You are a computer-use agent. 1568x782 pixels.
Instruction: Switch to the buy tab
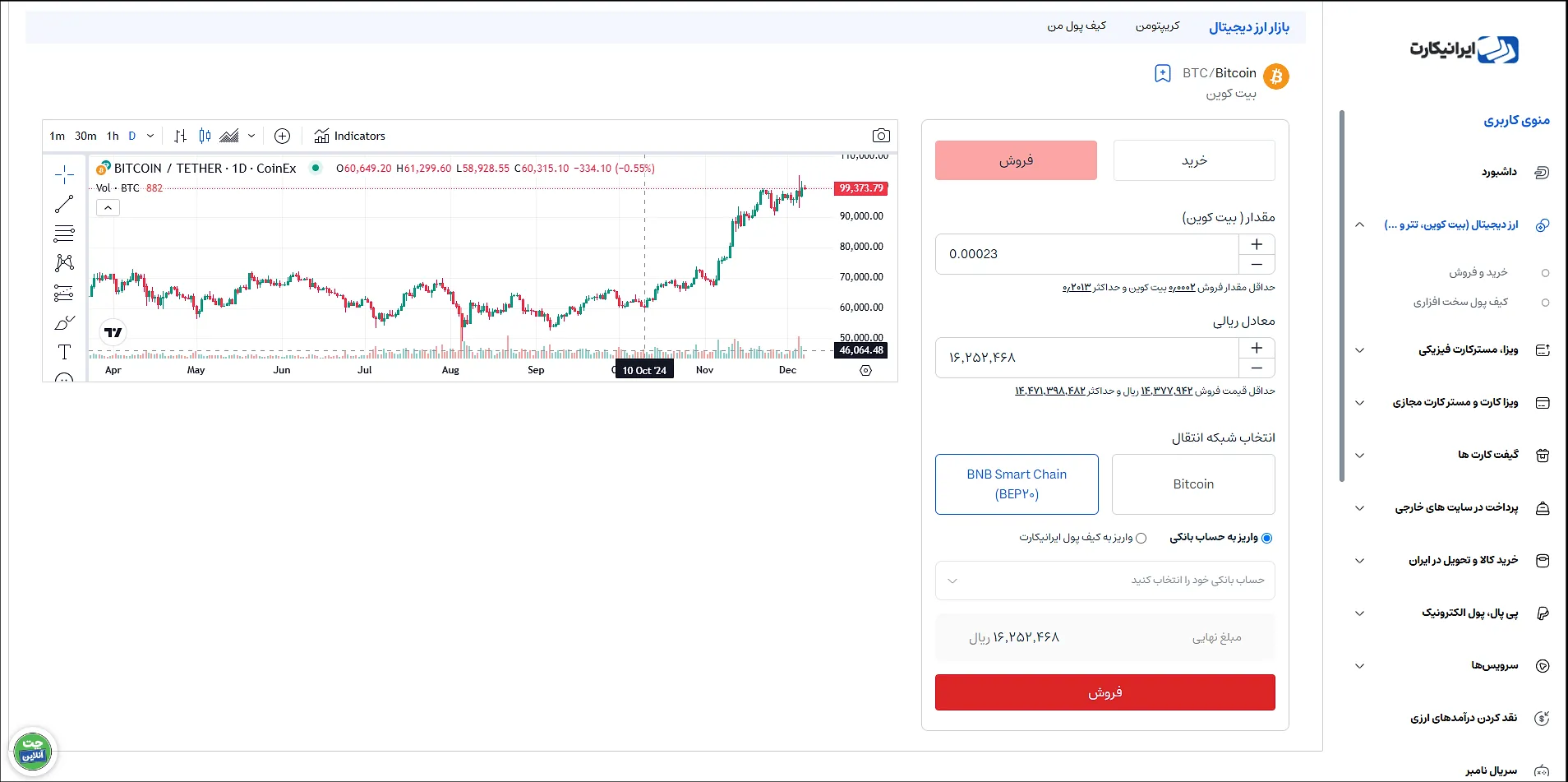pos(1194,160)
